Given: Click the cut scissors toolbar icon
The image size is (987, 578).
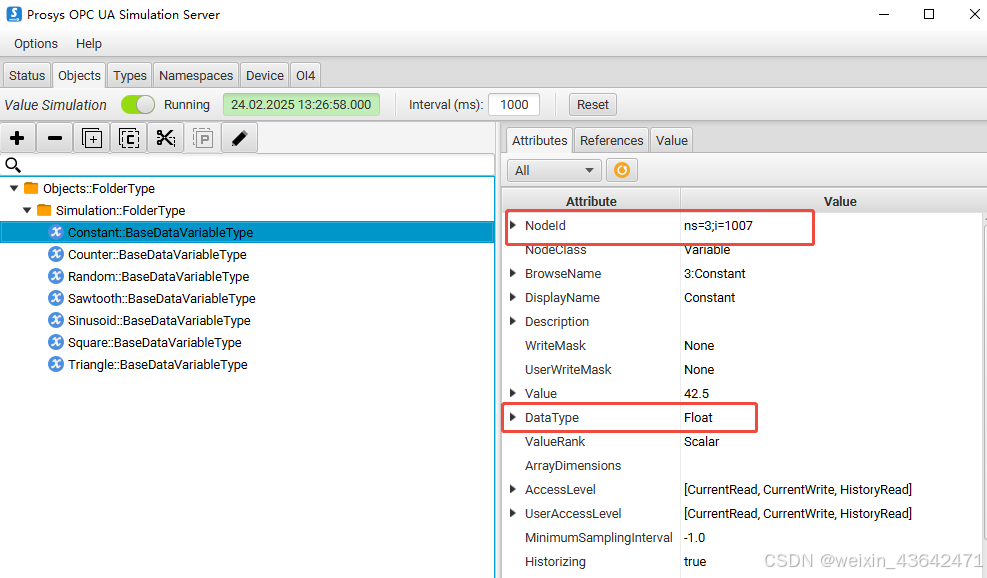Looking at the screenshot, I should tap(166, 138).
